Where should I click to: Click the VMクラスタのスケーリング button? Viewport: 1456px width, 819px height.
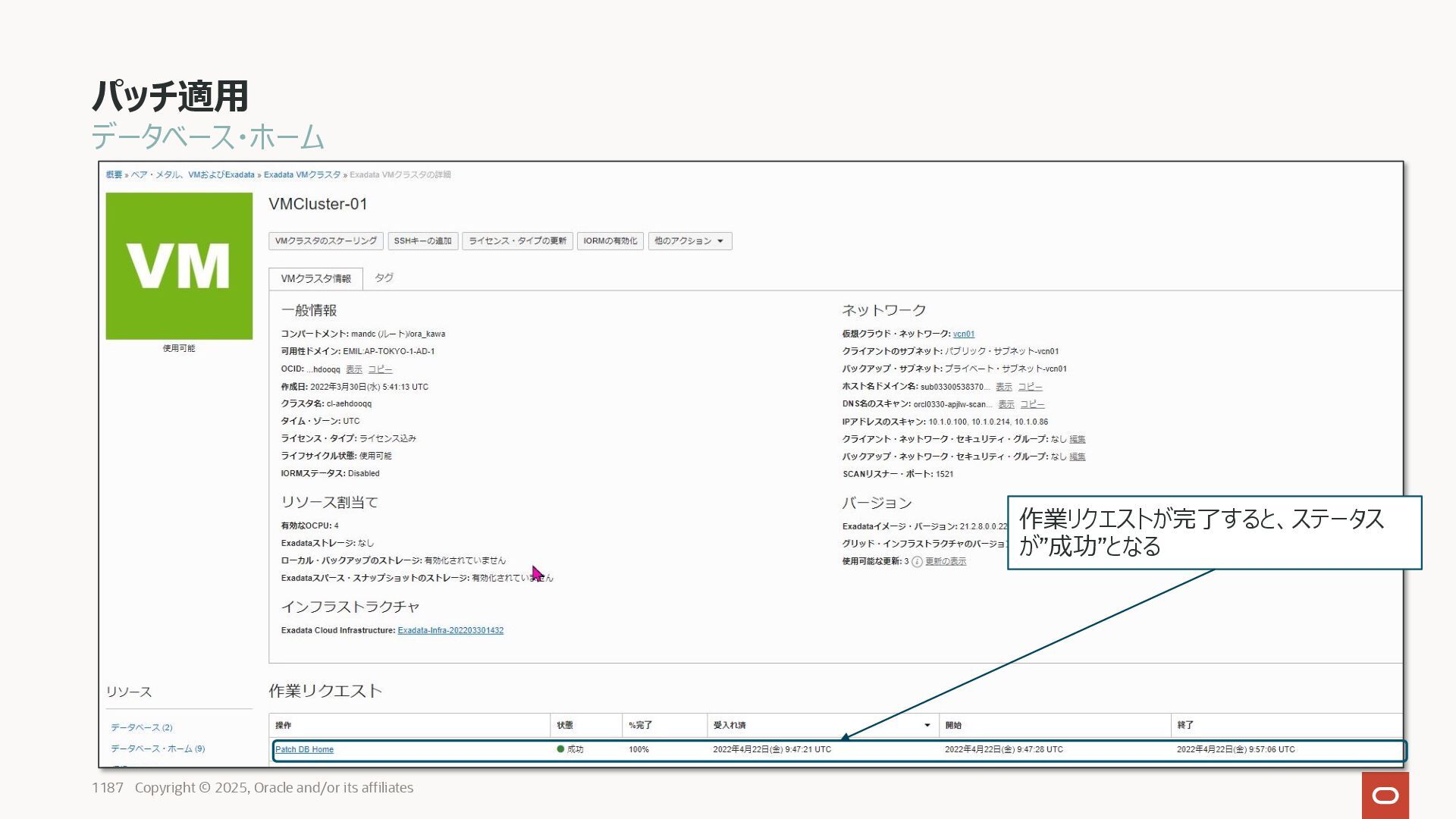point(325,241)
